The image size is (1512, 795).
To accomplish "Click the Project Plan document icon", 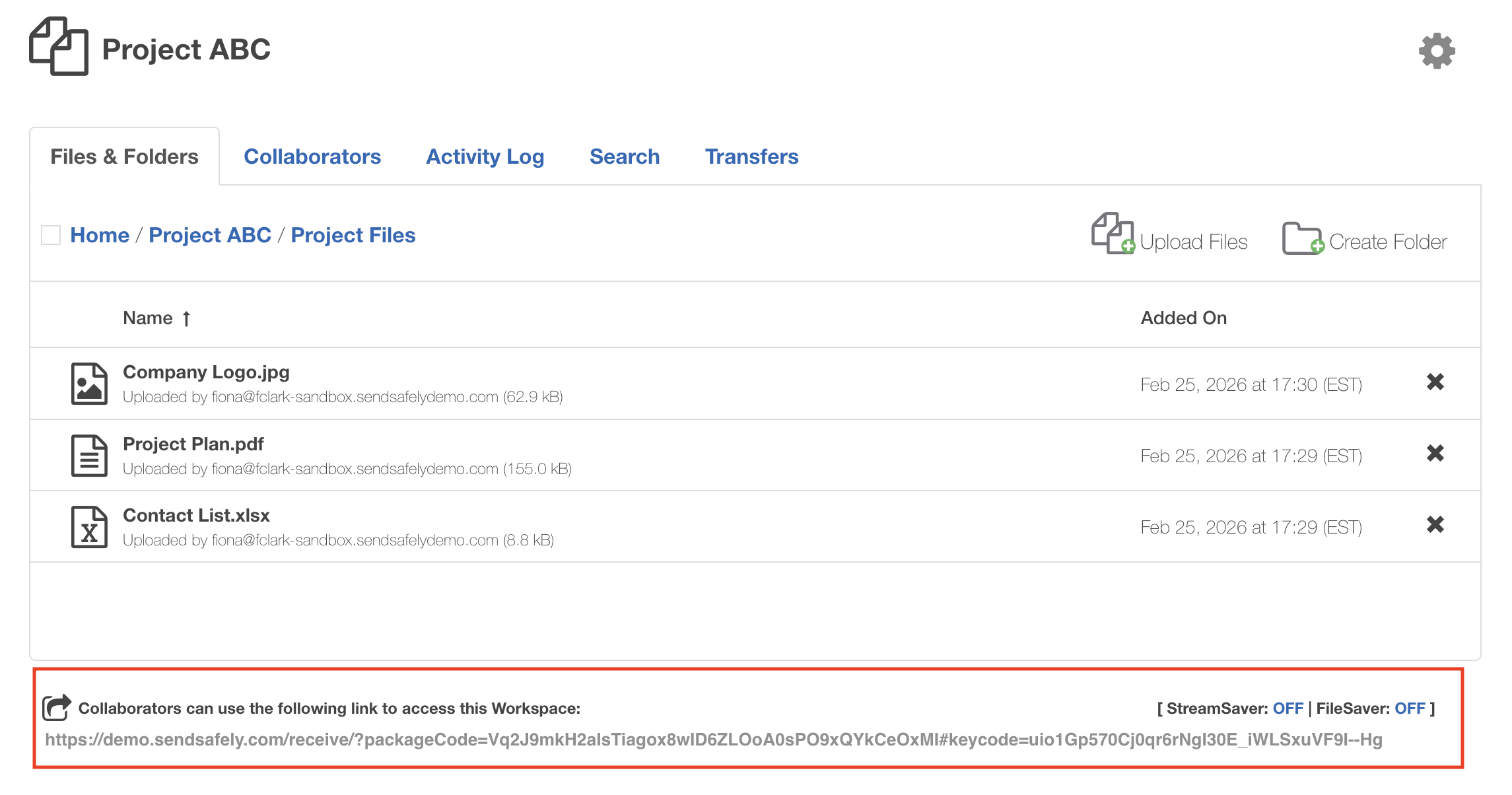I will (x=89, y=456).
